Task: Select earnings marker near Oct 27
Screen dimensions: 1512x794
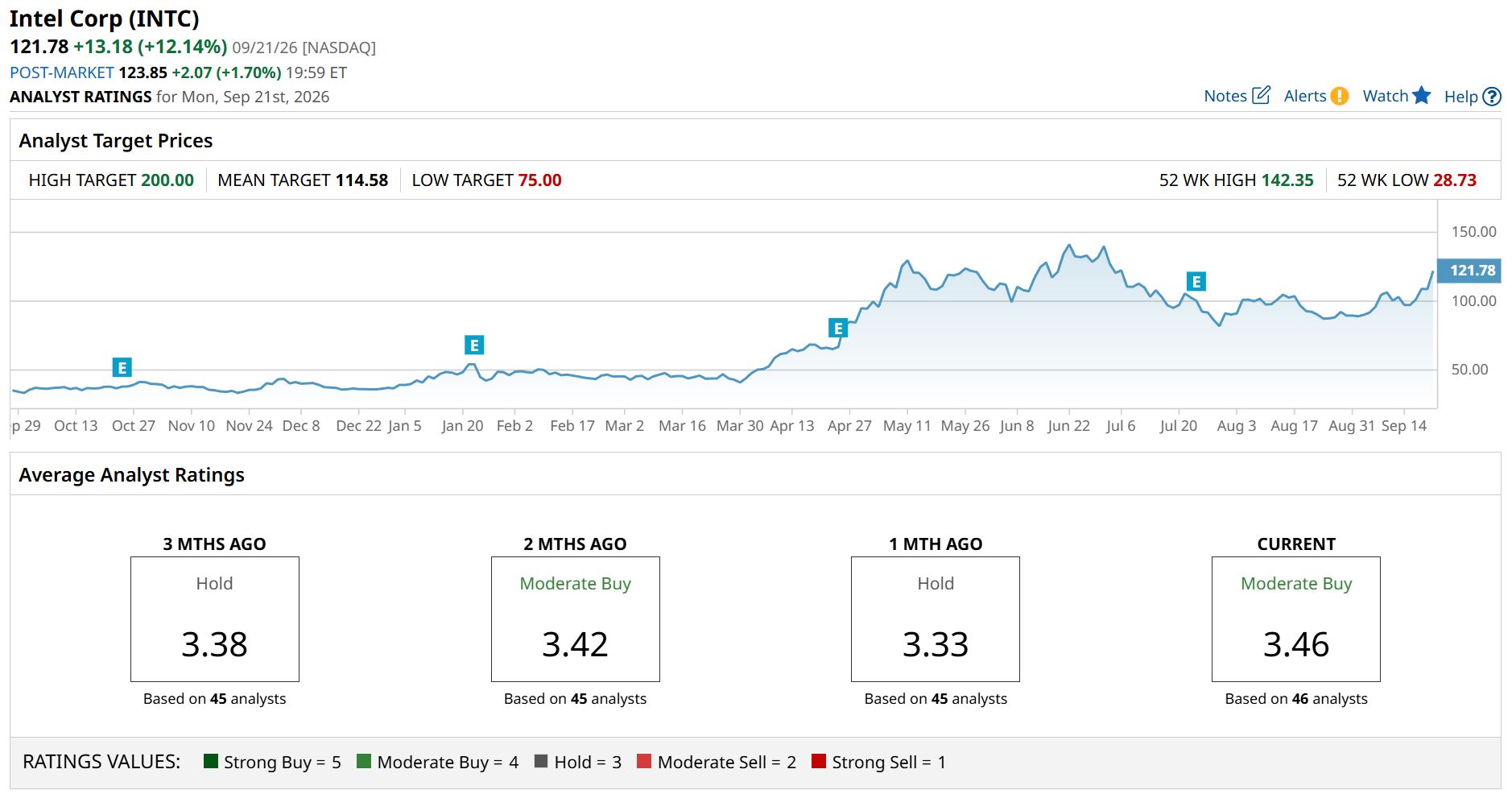Action: [x=122, y=368]
